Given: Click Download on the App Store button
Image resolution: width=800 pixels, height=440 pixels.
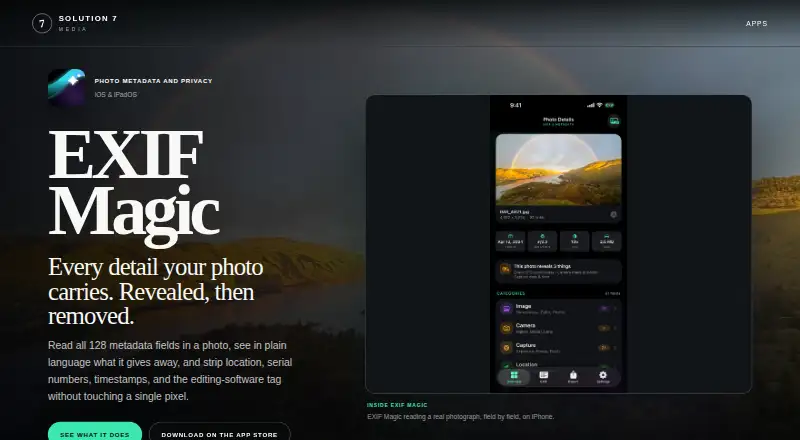Looking at the screenshot, I should point(219,432).
